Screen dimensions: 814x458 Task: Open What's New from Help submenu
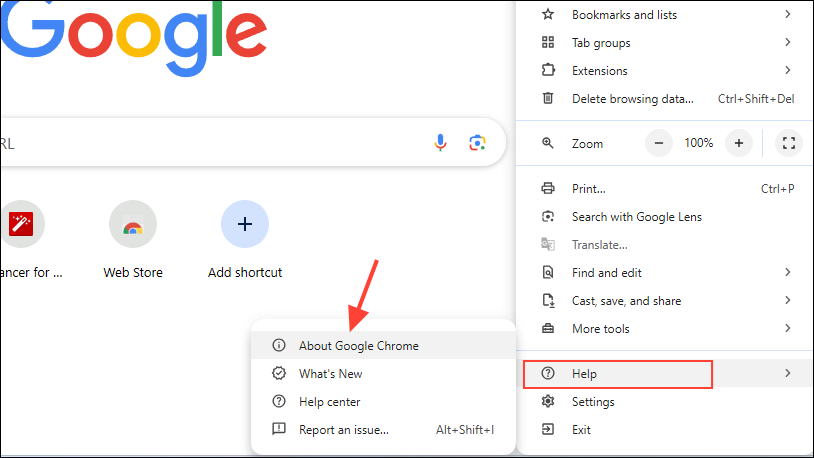pos(330,374)
